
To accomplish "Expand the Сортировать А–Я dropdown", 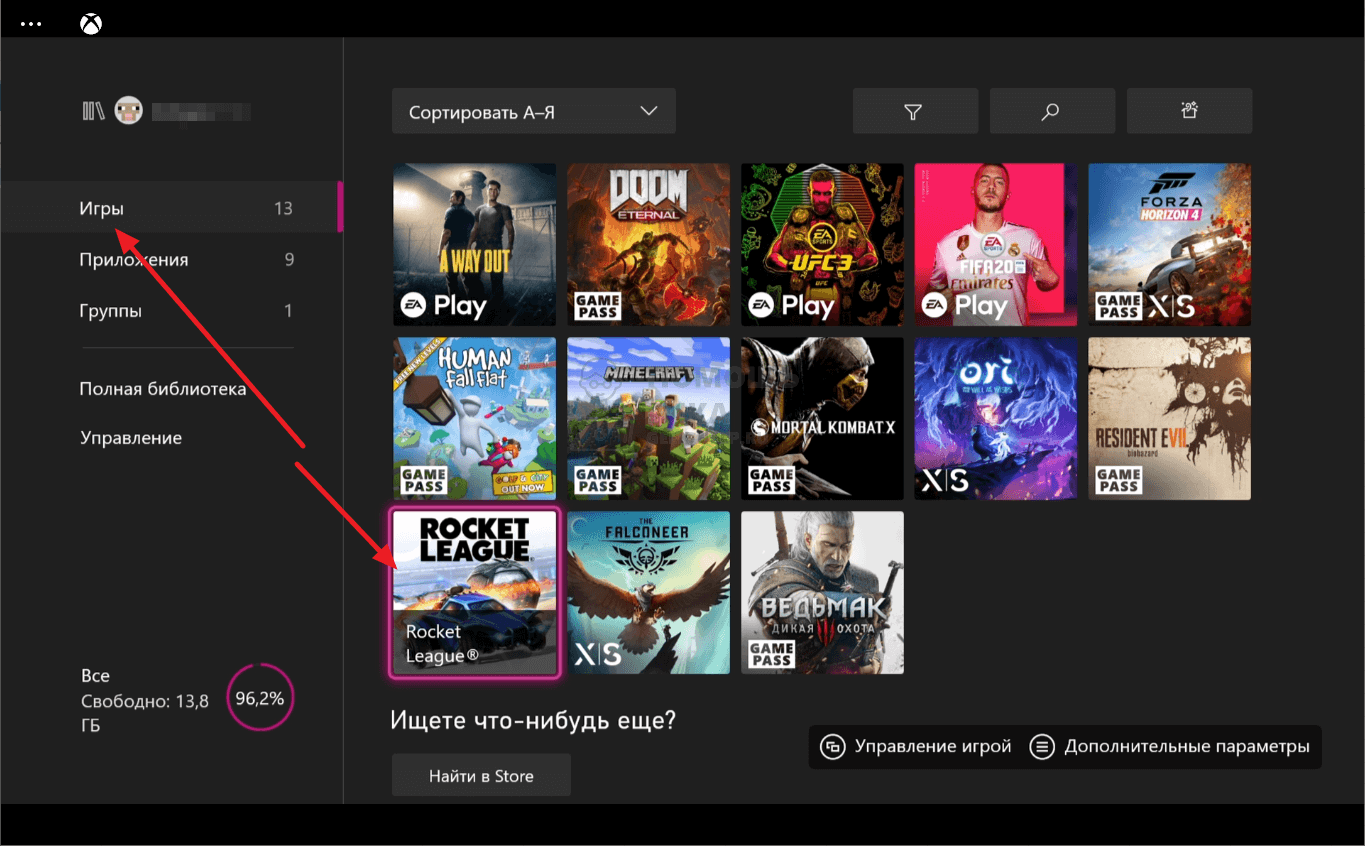I will (x=533, y=111).
